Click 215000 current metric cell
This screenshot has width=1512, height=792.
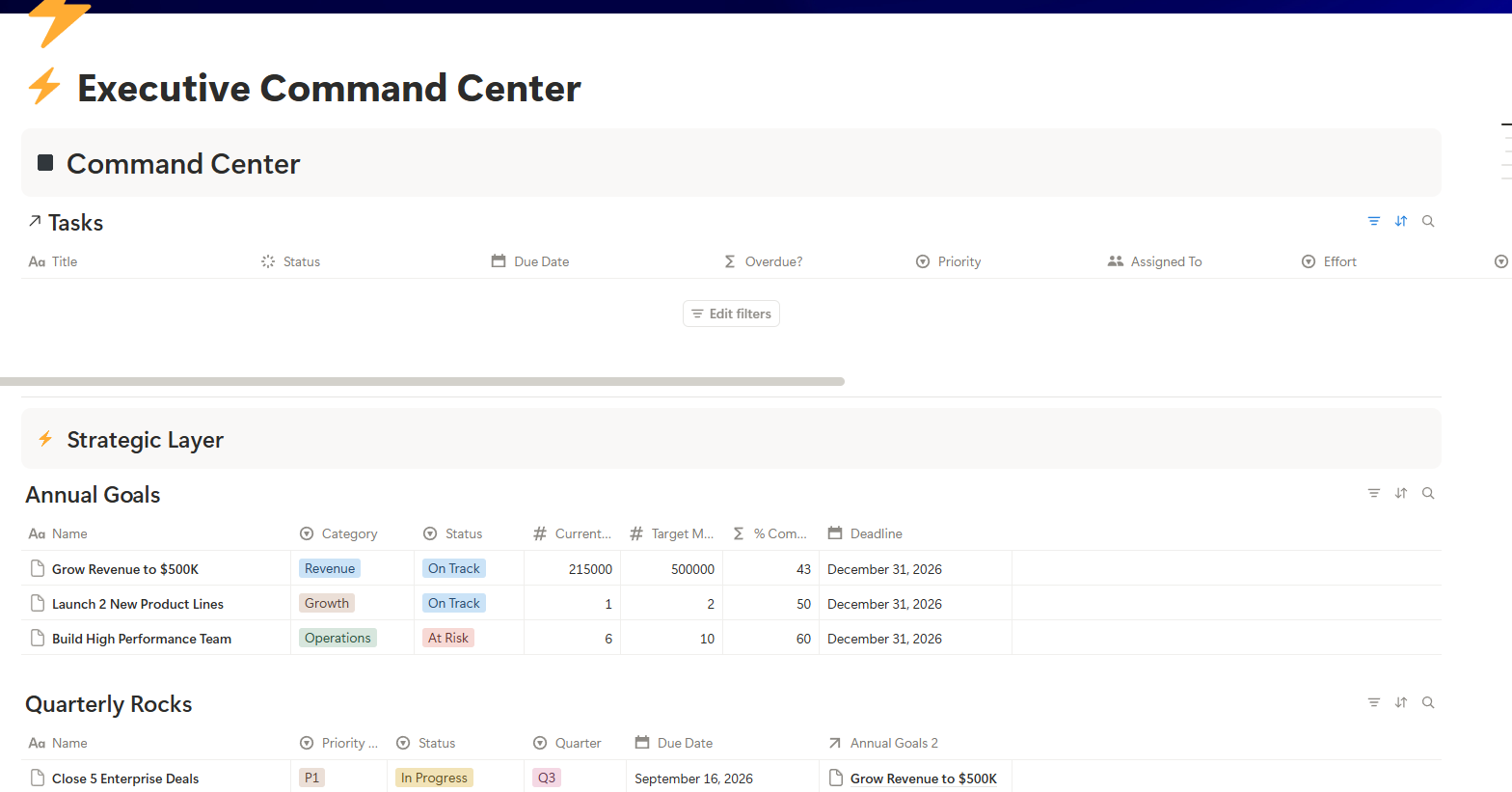click(x=573, y=568)
